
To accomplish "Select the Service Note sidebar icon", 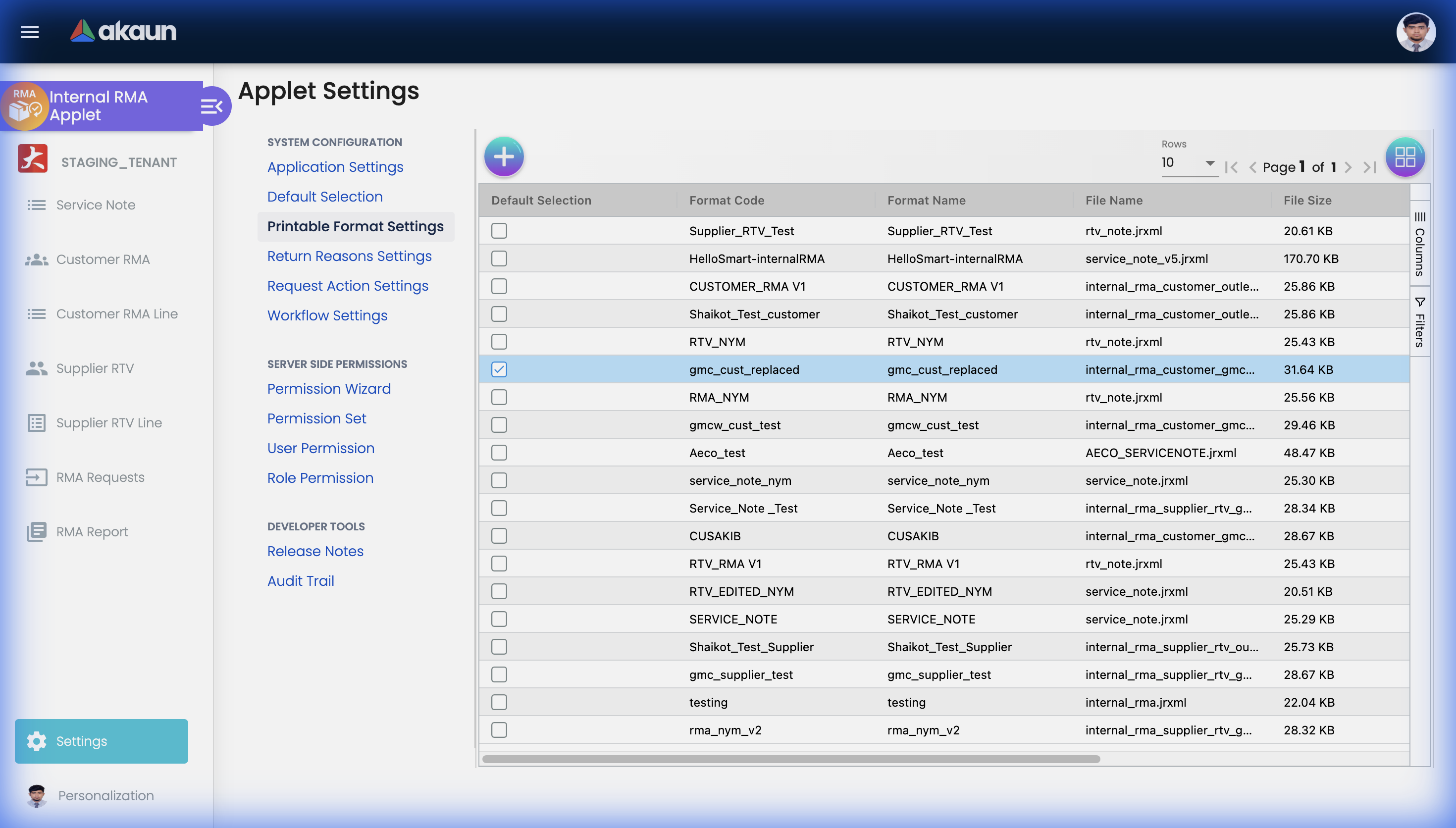I will [36, 205].
